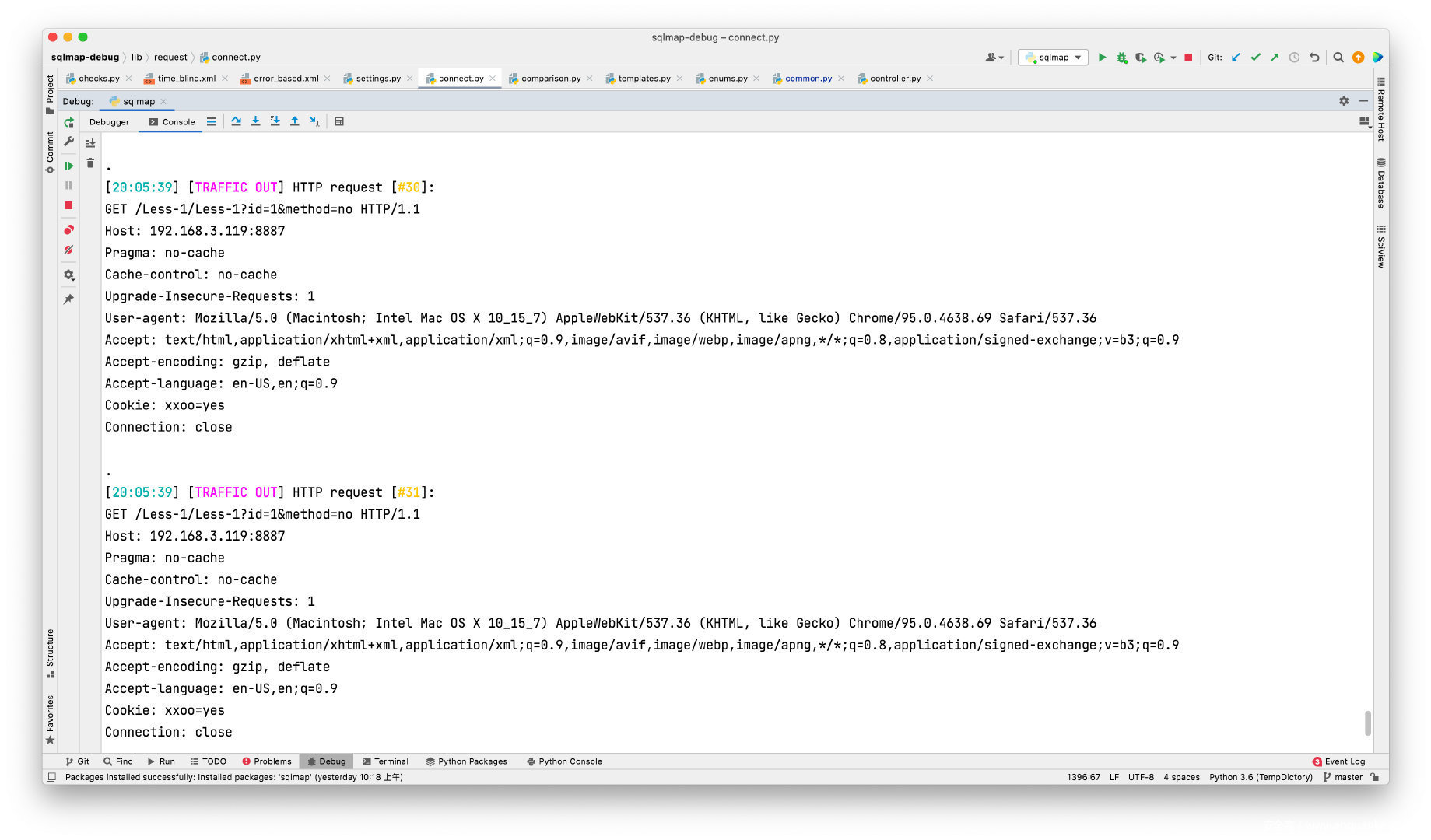Viewport: 1431px width, 840px height.
Task: Run to cursor with the debug toolbar icon
Action: pyautogui.click(x=314, y=121)
